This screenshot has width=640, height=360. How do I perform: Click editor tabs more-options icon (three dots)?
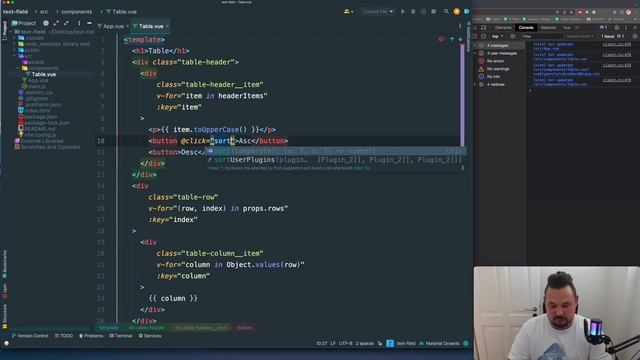[x=460, y=26]
